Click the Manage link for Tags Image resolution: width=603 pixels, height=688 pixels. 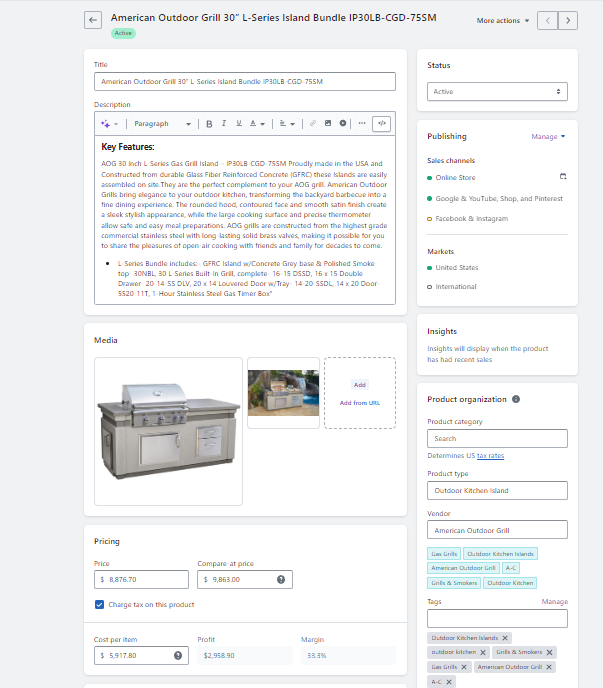coord(555,602)
